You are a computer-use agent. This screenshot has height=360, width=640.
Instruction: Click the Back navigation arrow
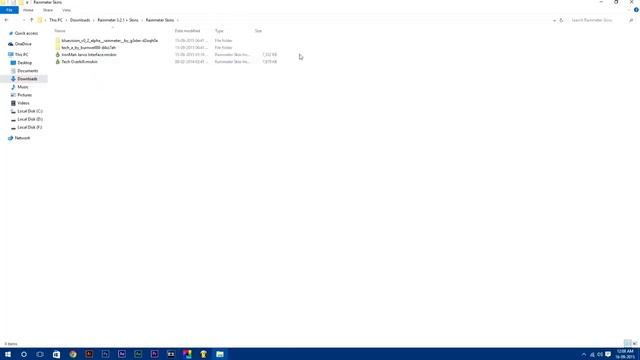tap(6, 20)
